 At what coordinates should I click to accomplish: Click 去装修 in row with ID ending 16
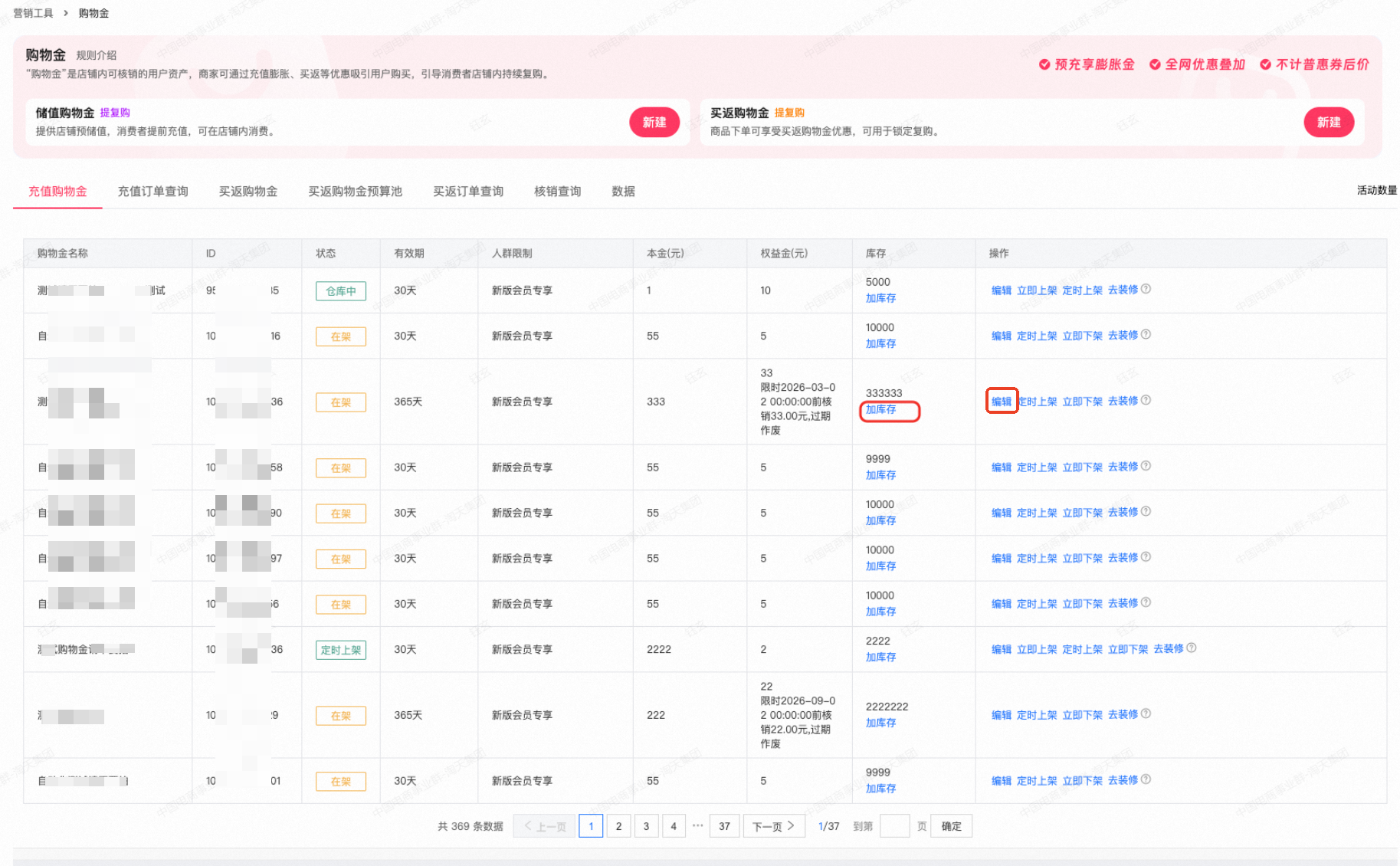(1123, 336)
